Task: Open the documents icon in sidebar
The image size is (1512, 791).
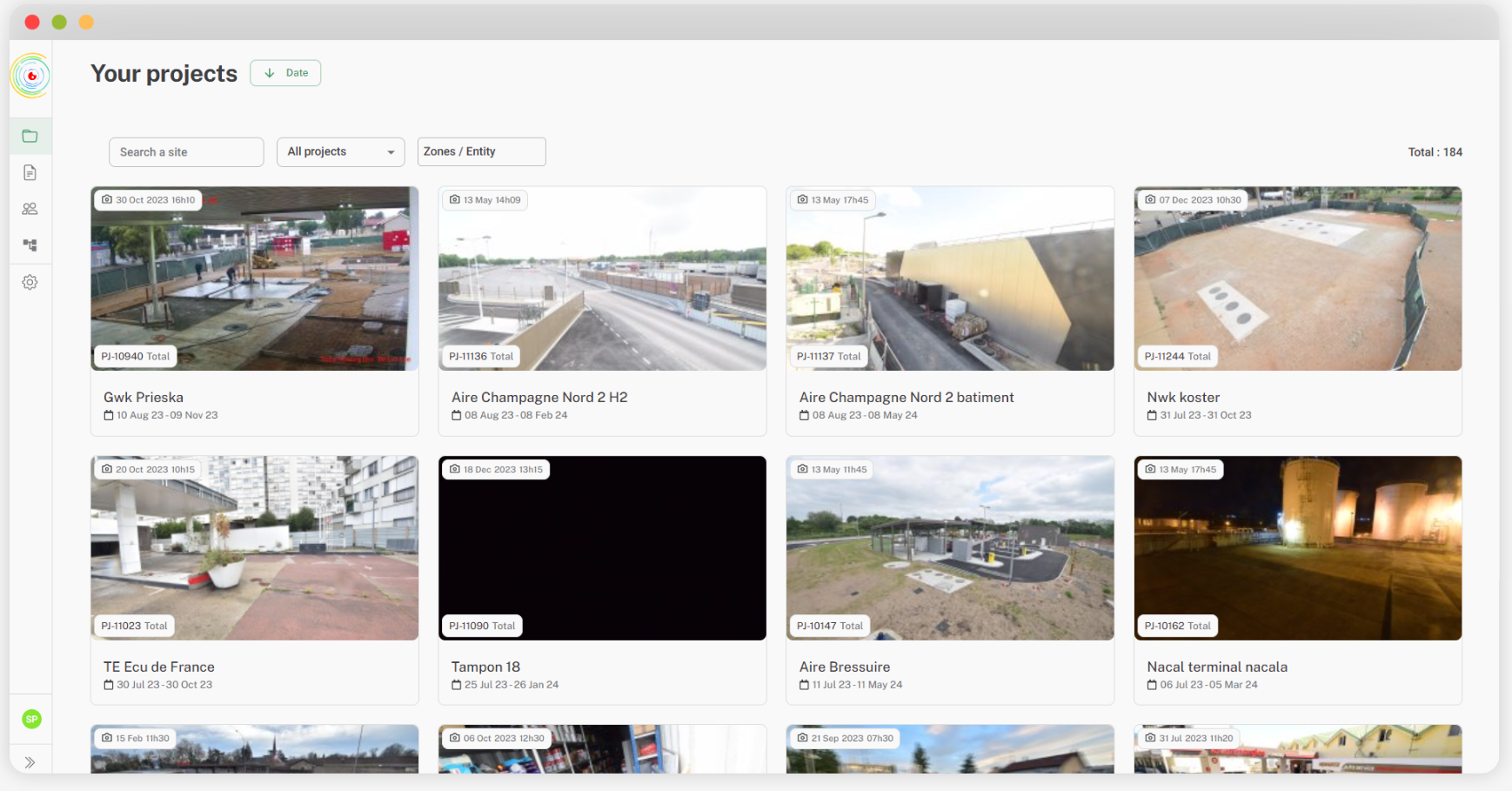Action: (30, 172)
